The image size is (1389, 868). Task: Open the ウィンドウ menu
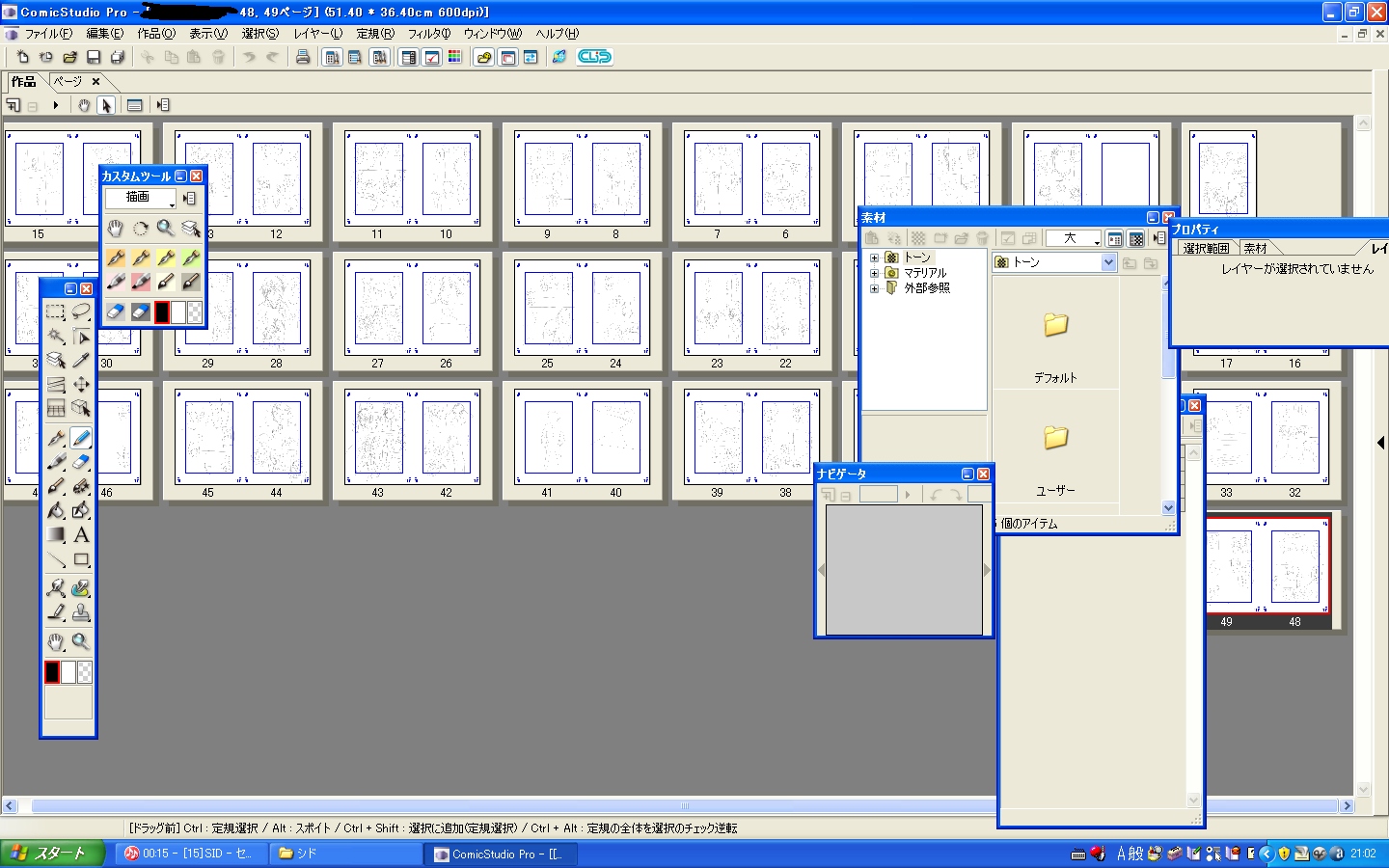point(492,33)
